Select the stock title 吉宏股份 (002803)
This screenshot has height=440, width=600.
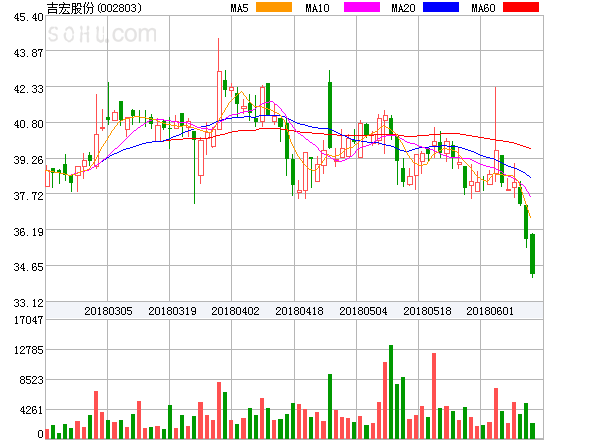(94, 8)
